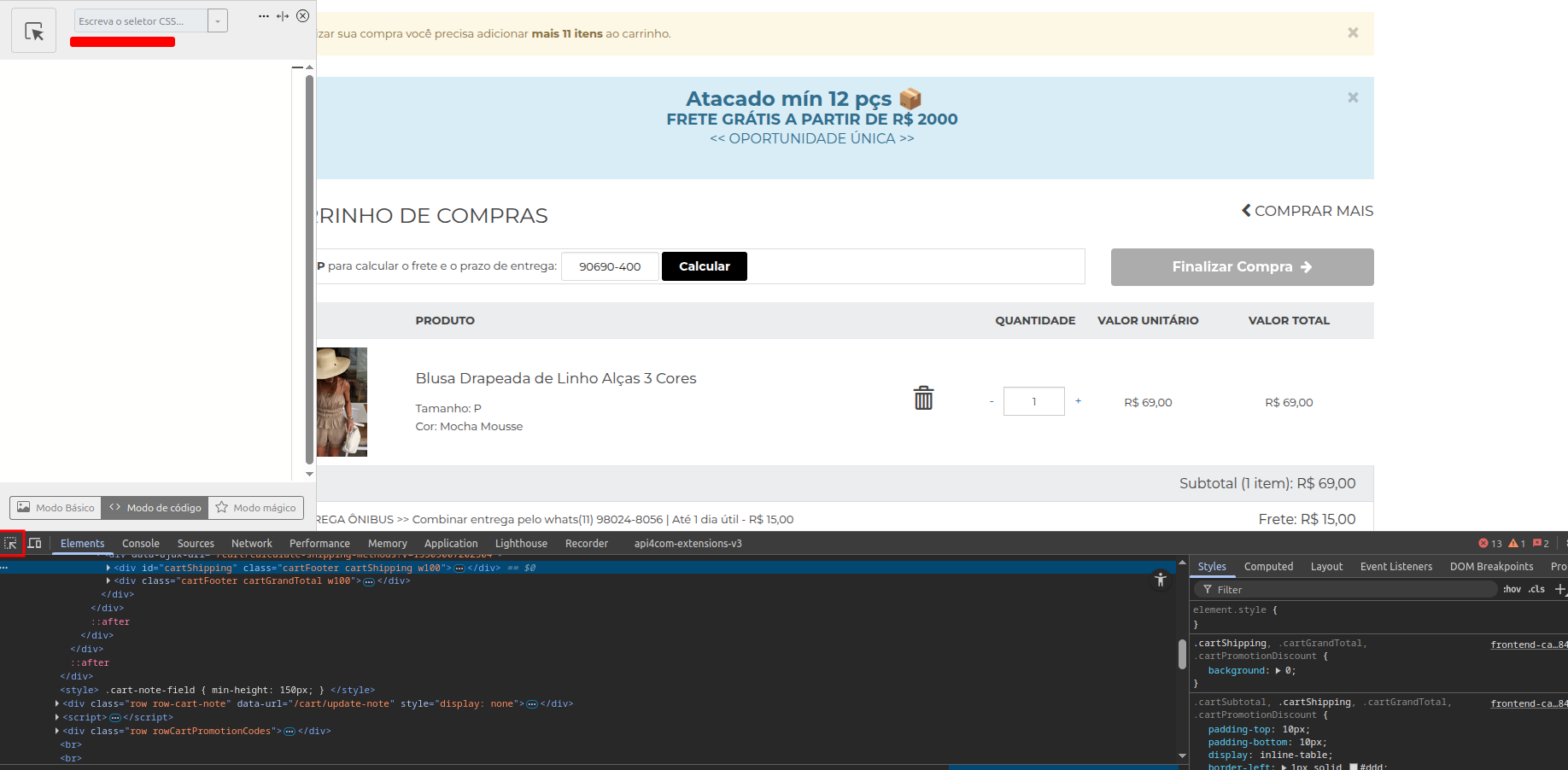The width and height of the screenshot is (1568, 770).
Task: Select the Layout sidebar tab
Action: 1326,566
